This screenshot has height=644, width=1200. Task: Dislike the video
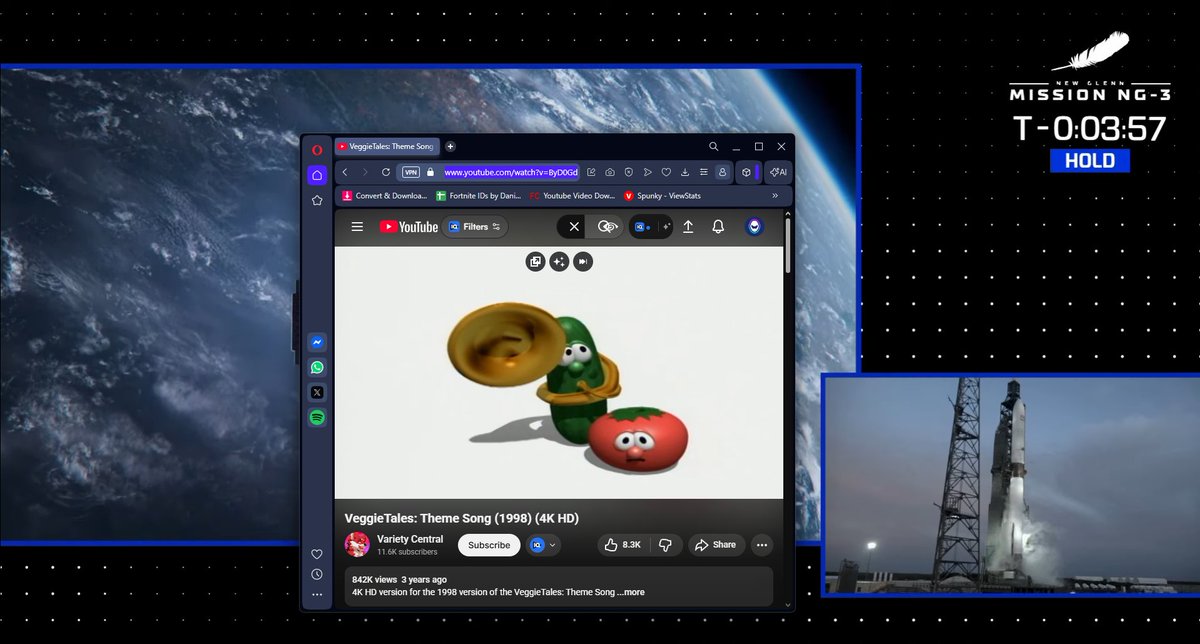pos(665,545)
